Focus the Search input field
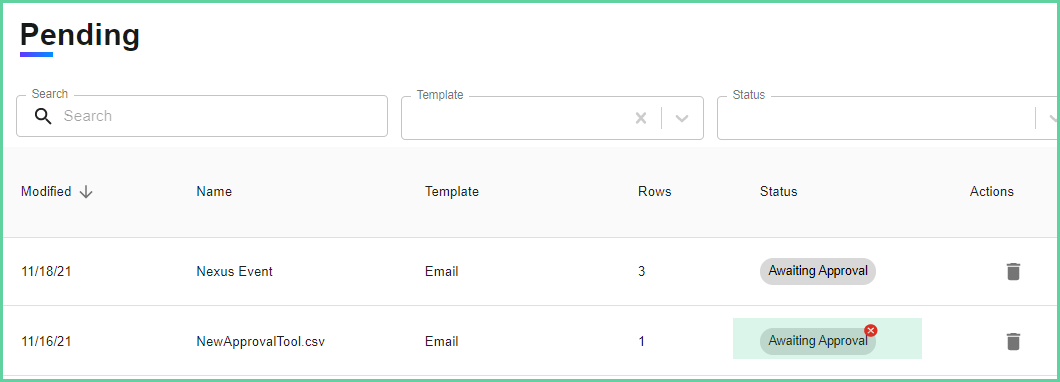 click(201, 116)
